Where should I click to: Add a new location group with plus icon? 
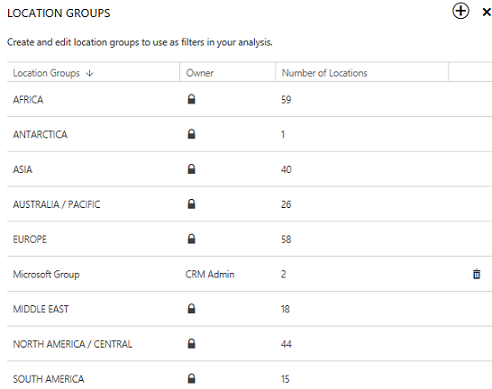pos(461,11)
